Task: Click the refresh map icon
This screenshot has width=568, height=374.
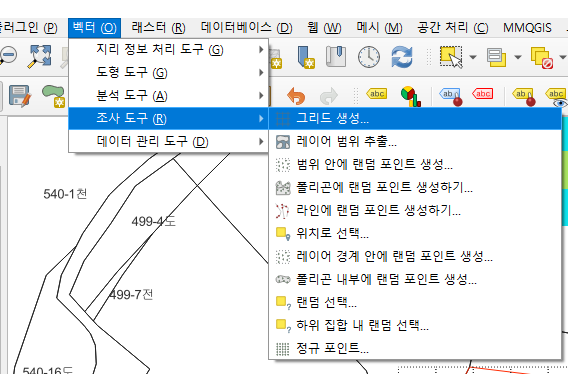Action: pyautogui.click(x=402, y=57)
